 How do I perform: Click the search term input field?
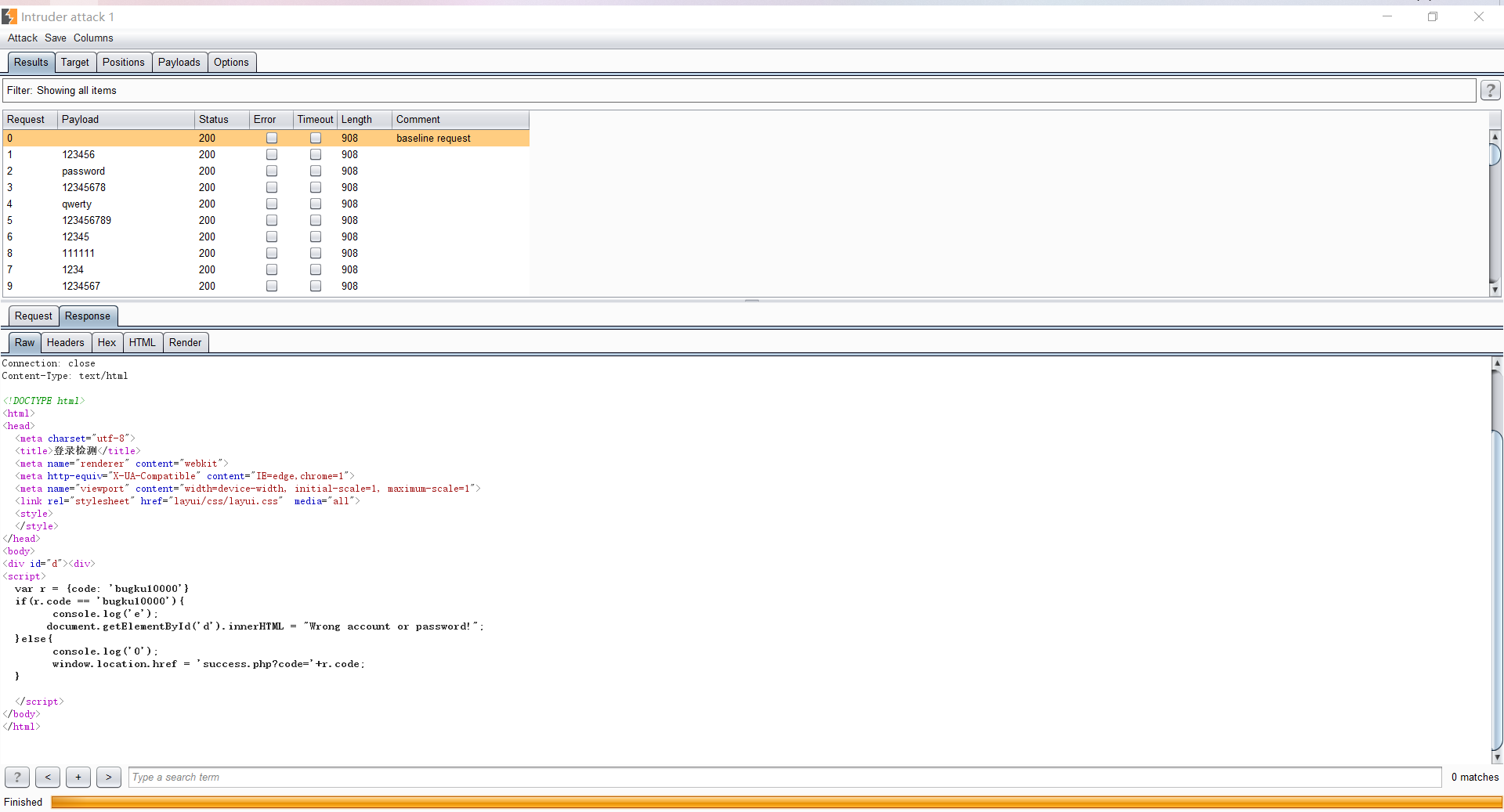[x=785, y=777]
